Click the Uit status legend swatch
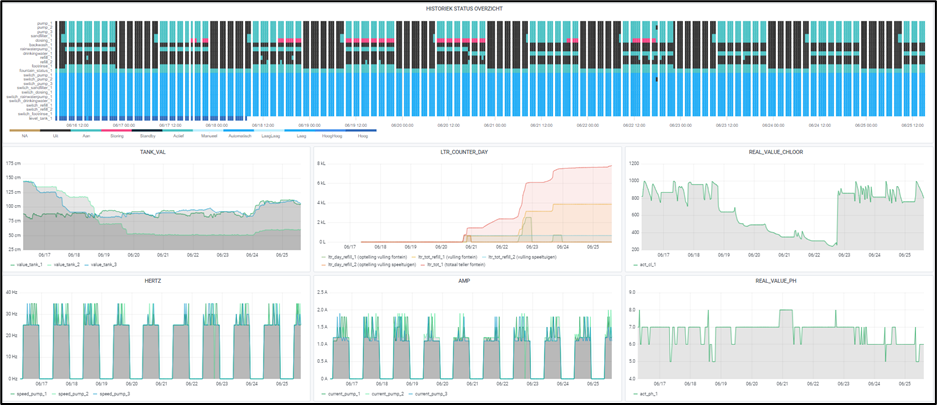The image size is (937, 405). coord(55,130)
